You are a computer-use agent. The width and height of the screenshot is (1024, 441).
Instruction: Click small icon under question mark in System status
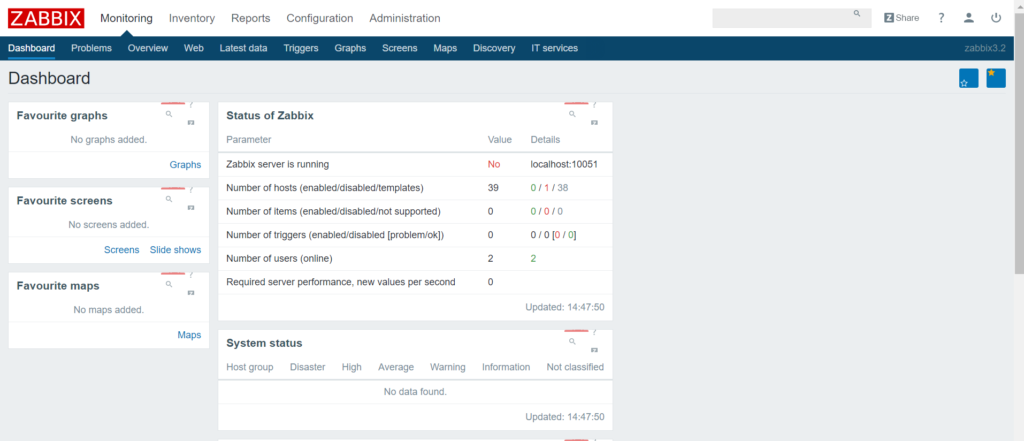click(594, 350)
